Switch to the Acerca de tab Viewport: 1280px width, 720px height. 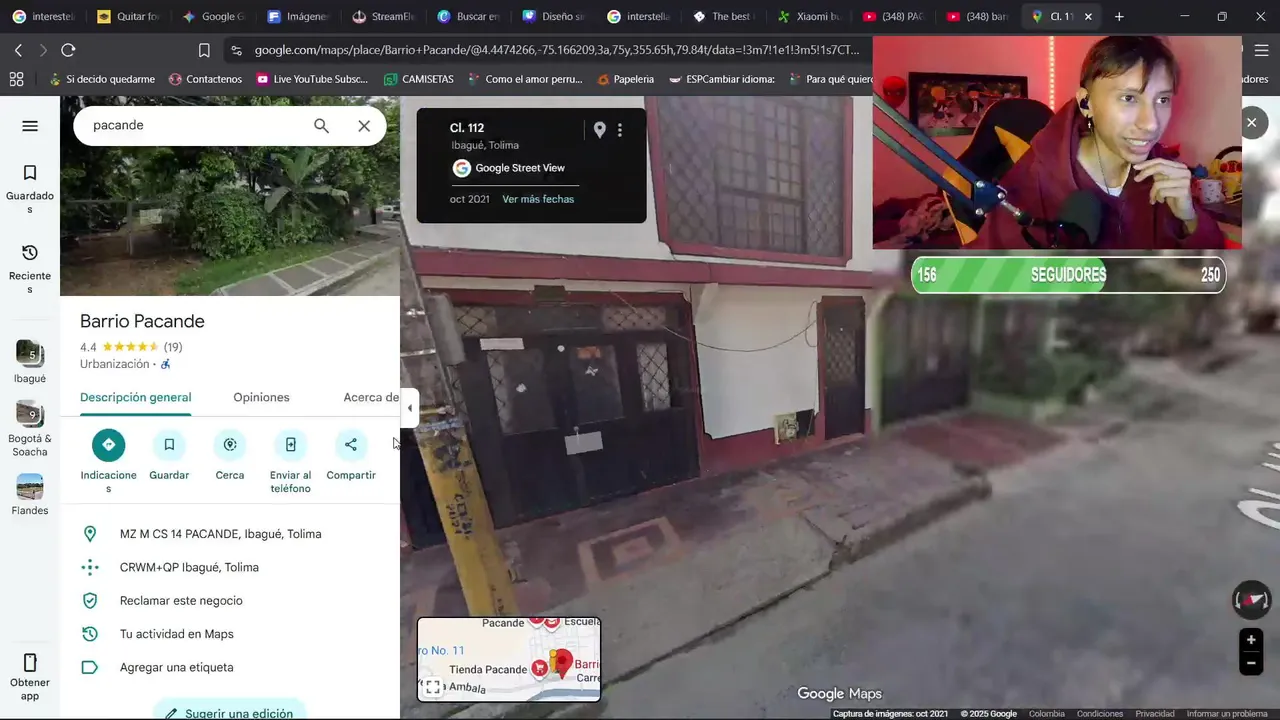371,398
